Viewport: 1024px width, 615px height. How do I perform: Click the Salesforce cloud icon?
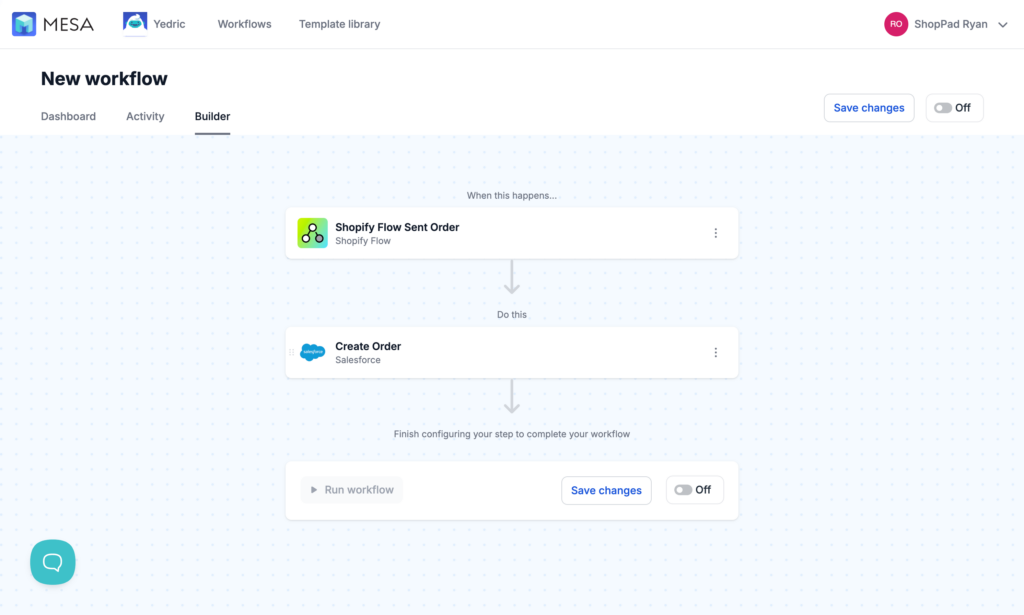[312, 352]
